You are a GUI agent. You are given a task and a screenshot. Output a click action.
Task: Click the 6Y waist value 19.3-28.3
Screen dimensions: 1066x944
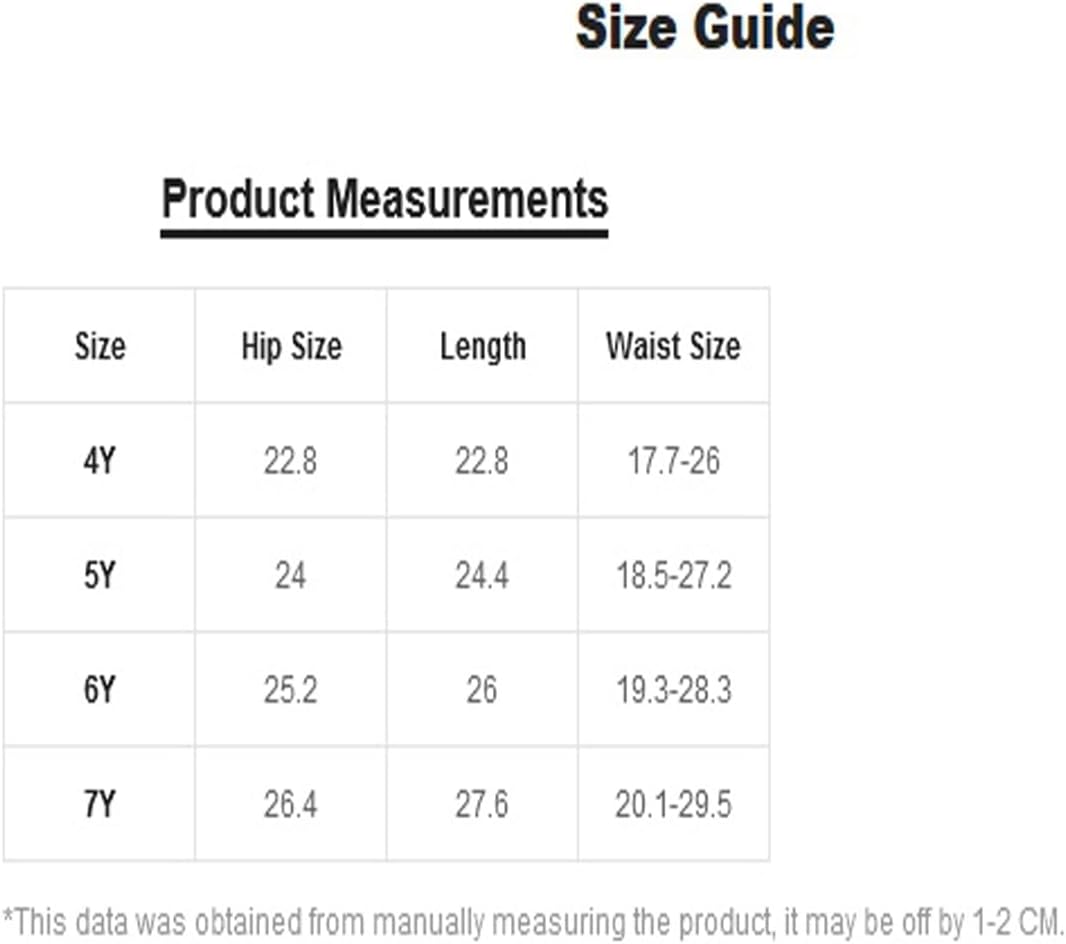674,690
